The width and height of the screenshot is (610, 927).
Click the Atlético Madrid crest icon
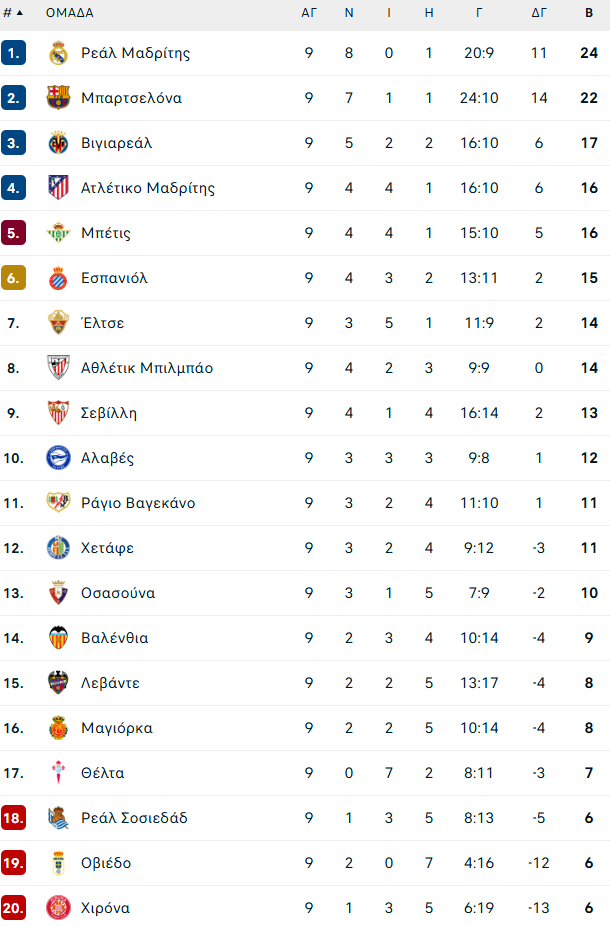(x=58, y=188)
